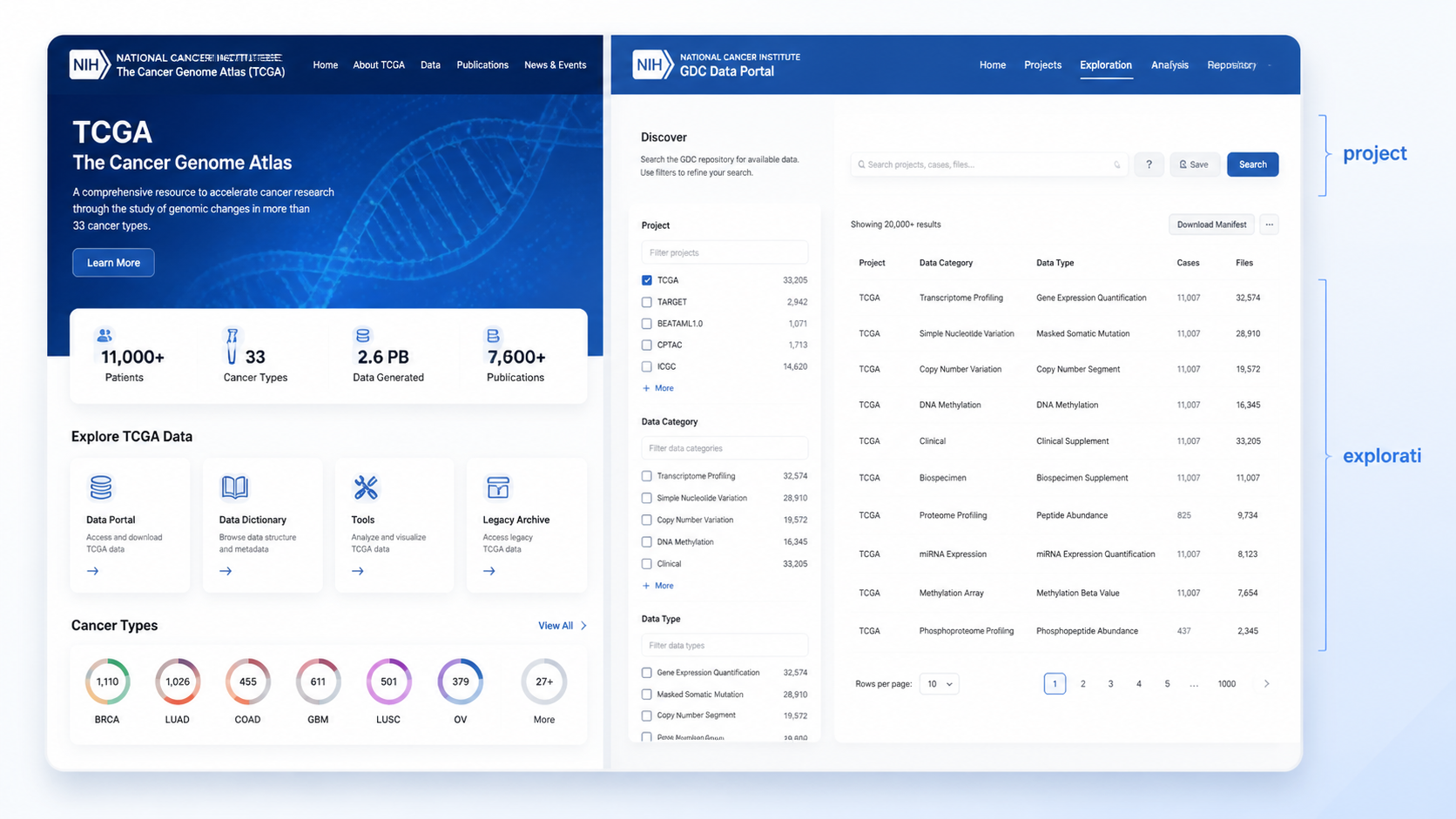The width and height of the screenshot is (1456, 819).
Task: Check the DNA Methylation category checkbox
Action: point(646,541)
